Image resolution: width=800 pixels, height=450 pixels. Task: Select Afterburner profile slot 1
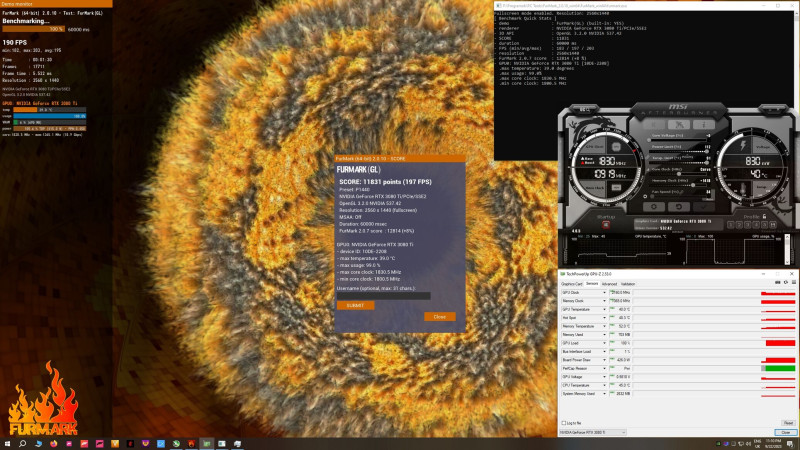(x=731, y=224)
